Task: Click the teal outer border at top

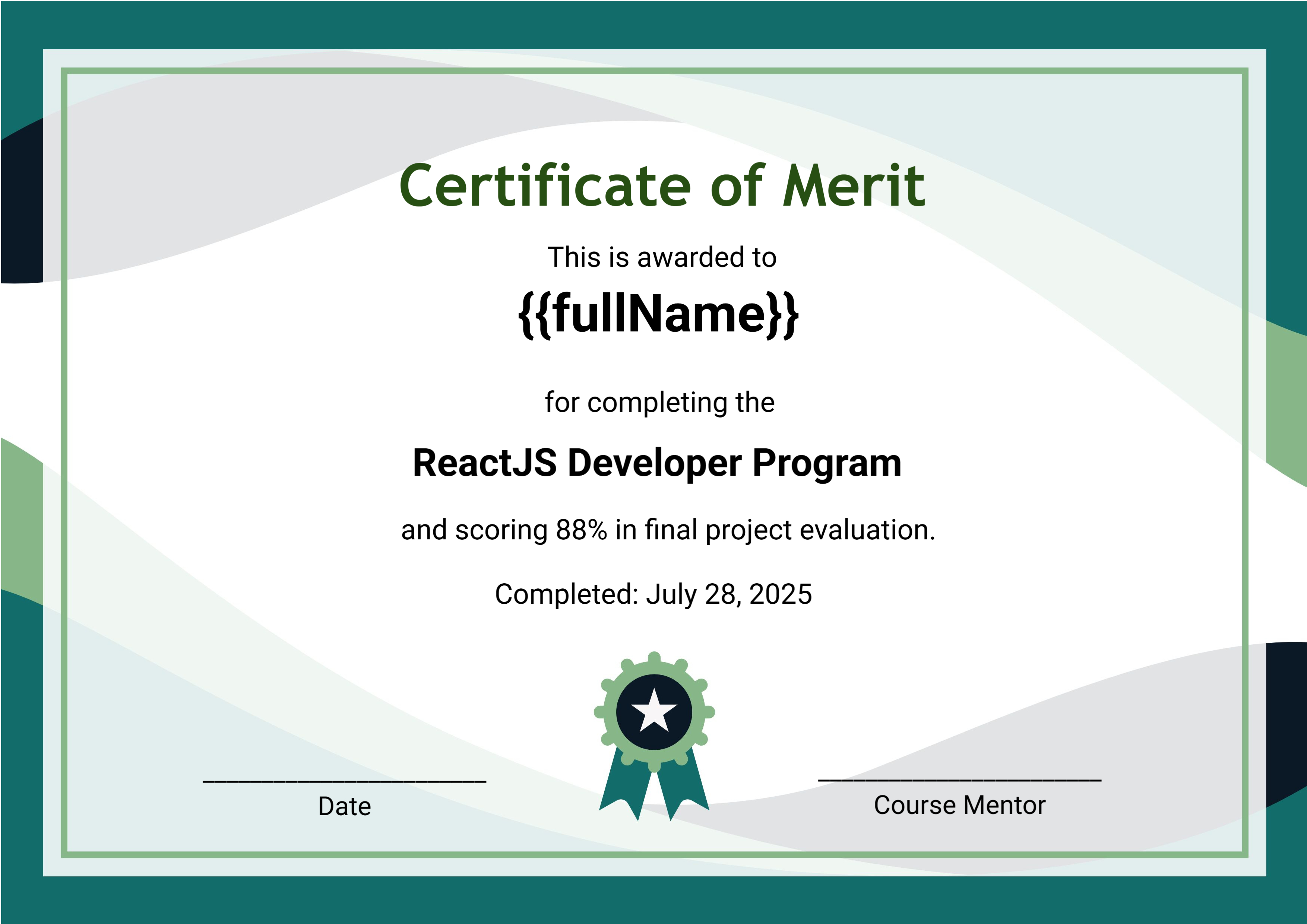Action: (x=653, y=24)
